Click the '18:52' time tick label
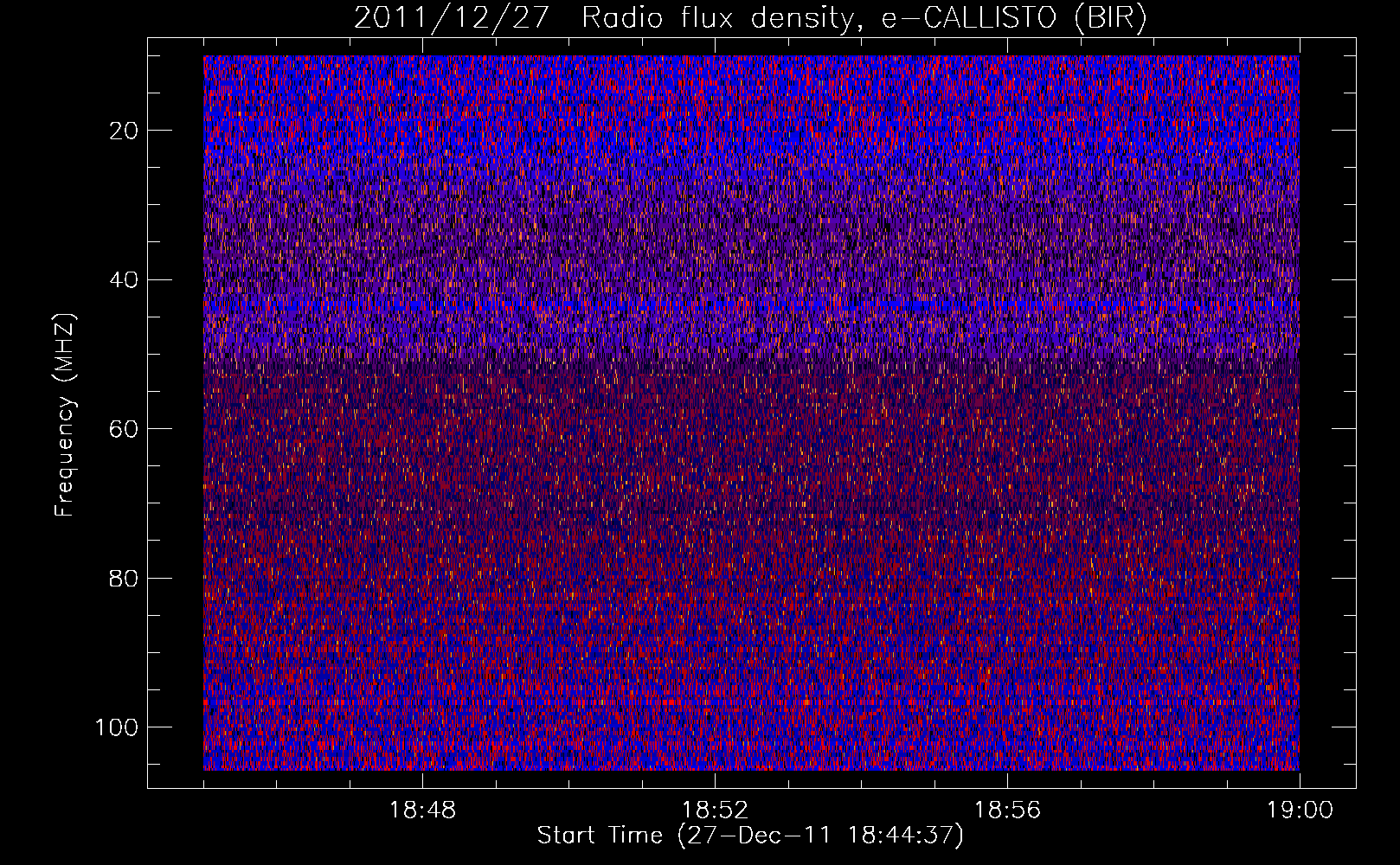Viewport: 1400px width, 865px height. 715,811
